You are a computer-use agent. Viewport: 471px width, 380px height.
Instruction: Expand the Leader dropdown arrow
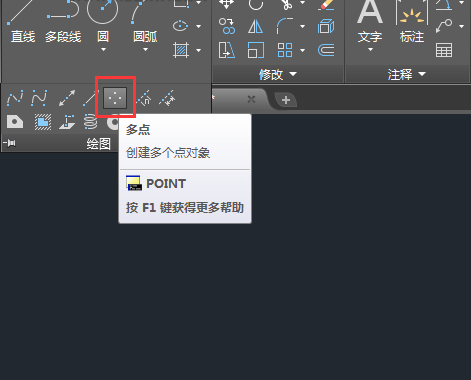pyautogui.click(x=462, y=26)
